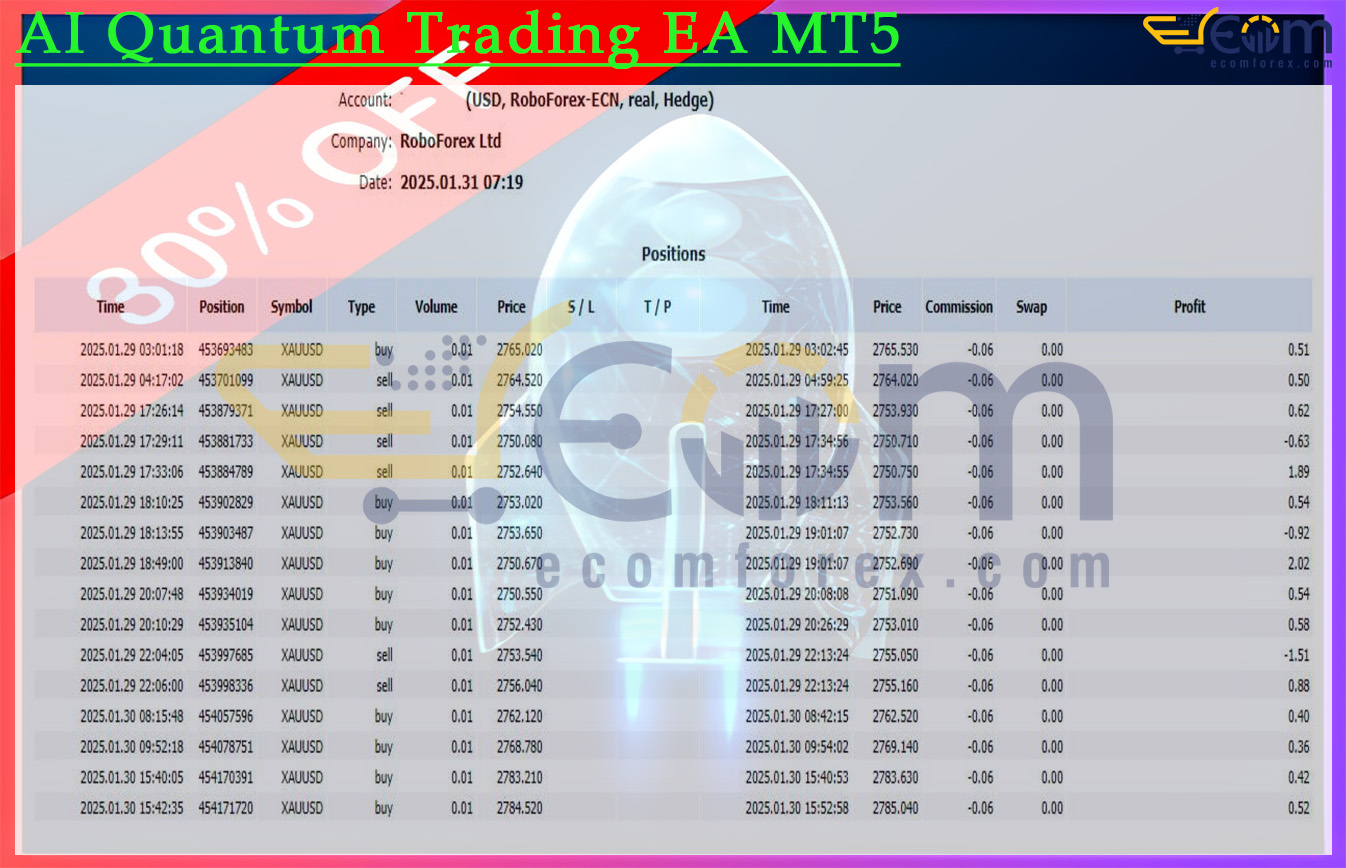Click the 2.02 profit value
The height and width of the screenshot is (868, 1346).
pyautogui.click(x=1296, y=564)
